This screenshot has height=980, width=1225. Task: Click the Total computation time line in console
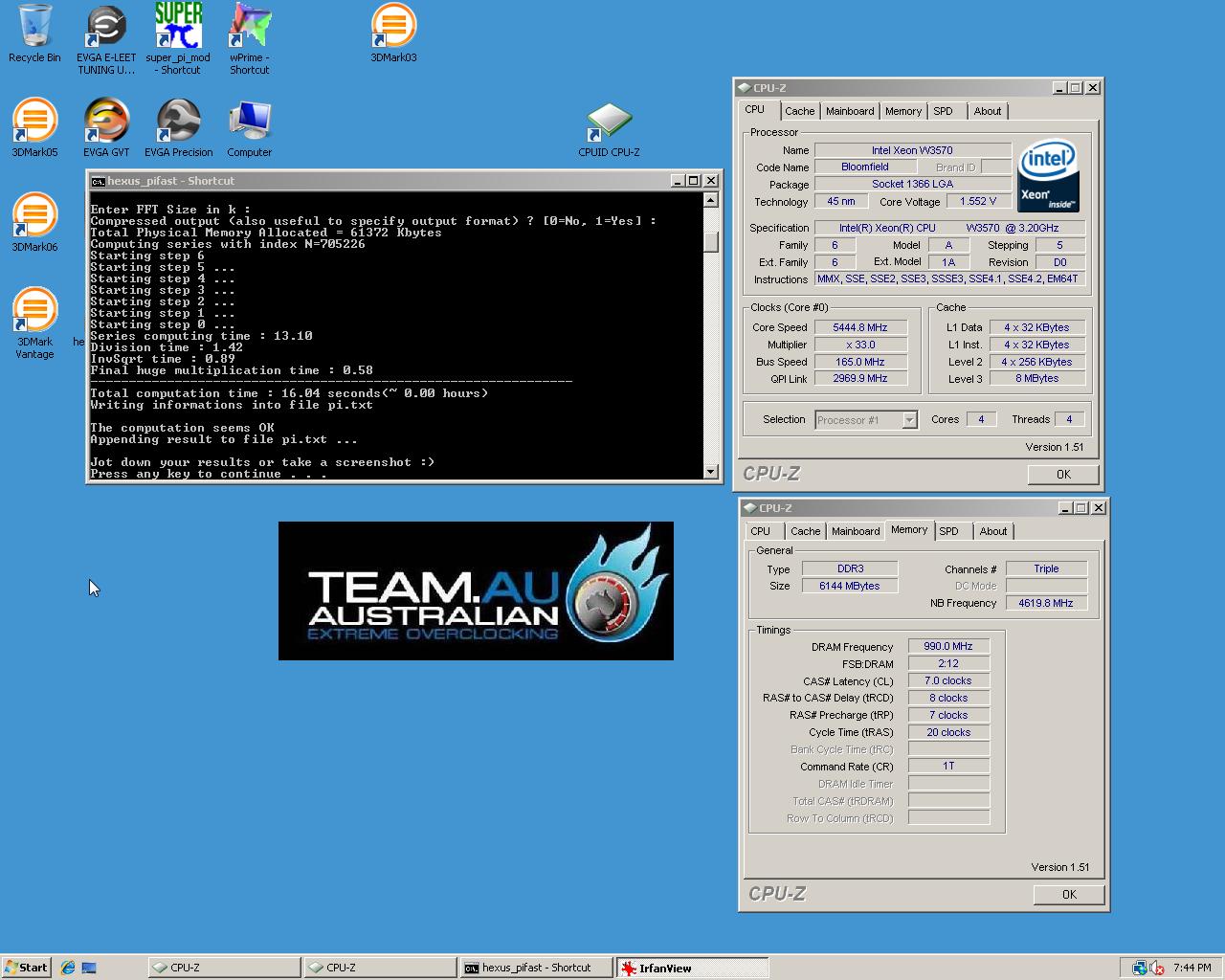pos(289,393)
